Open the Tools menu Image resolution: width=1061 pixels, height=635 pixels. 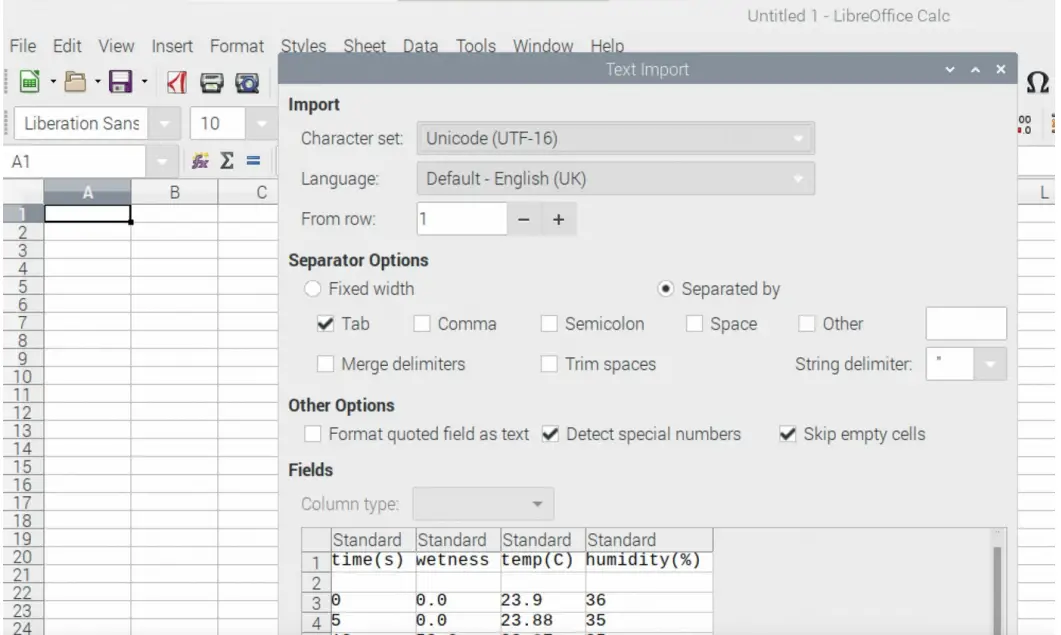coord(476,45)
